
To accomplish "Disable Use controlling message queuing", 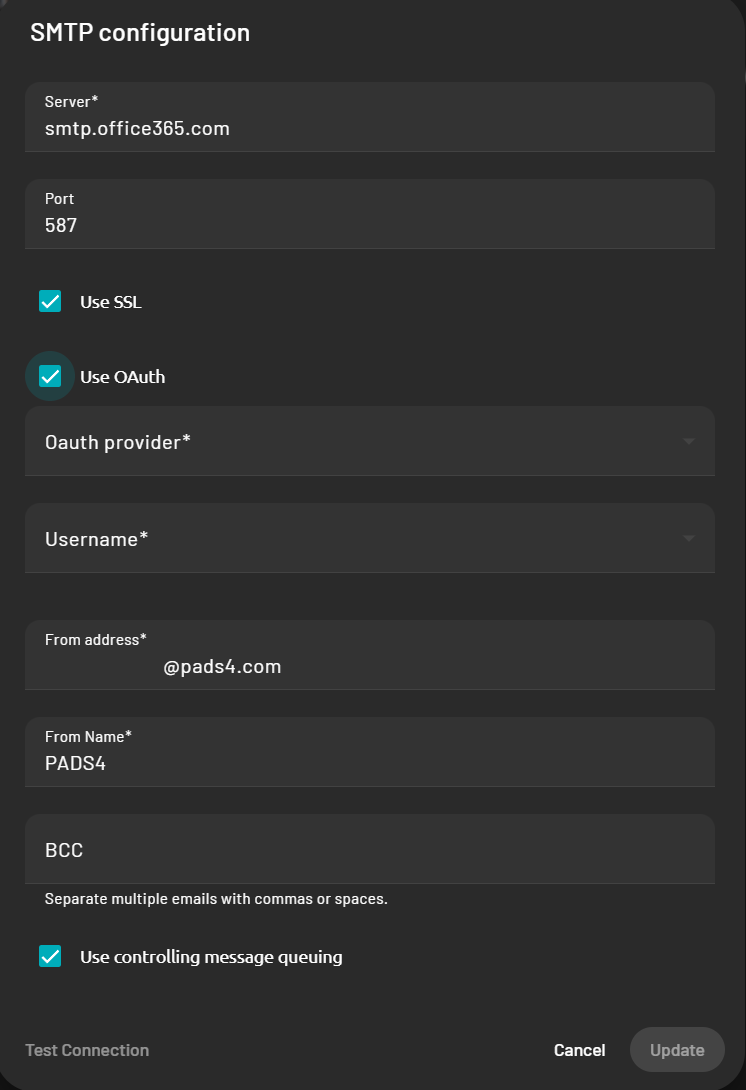I will (50, 956).
